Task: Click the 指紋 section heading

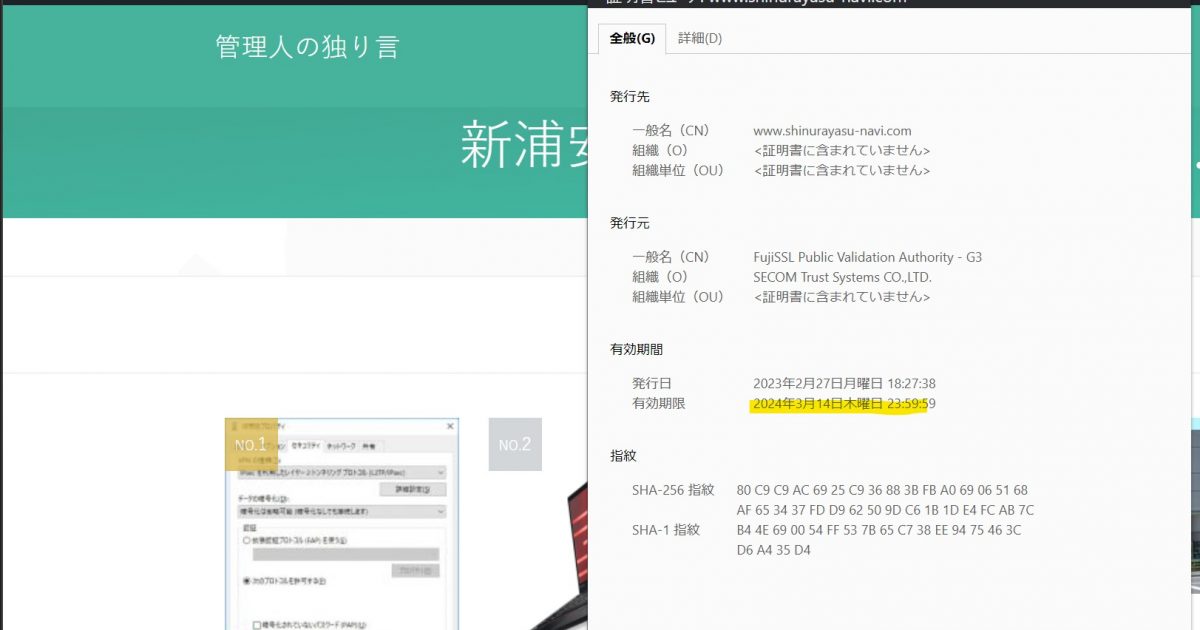Action: pyautogui.click(x=623, y=455)
